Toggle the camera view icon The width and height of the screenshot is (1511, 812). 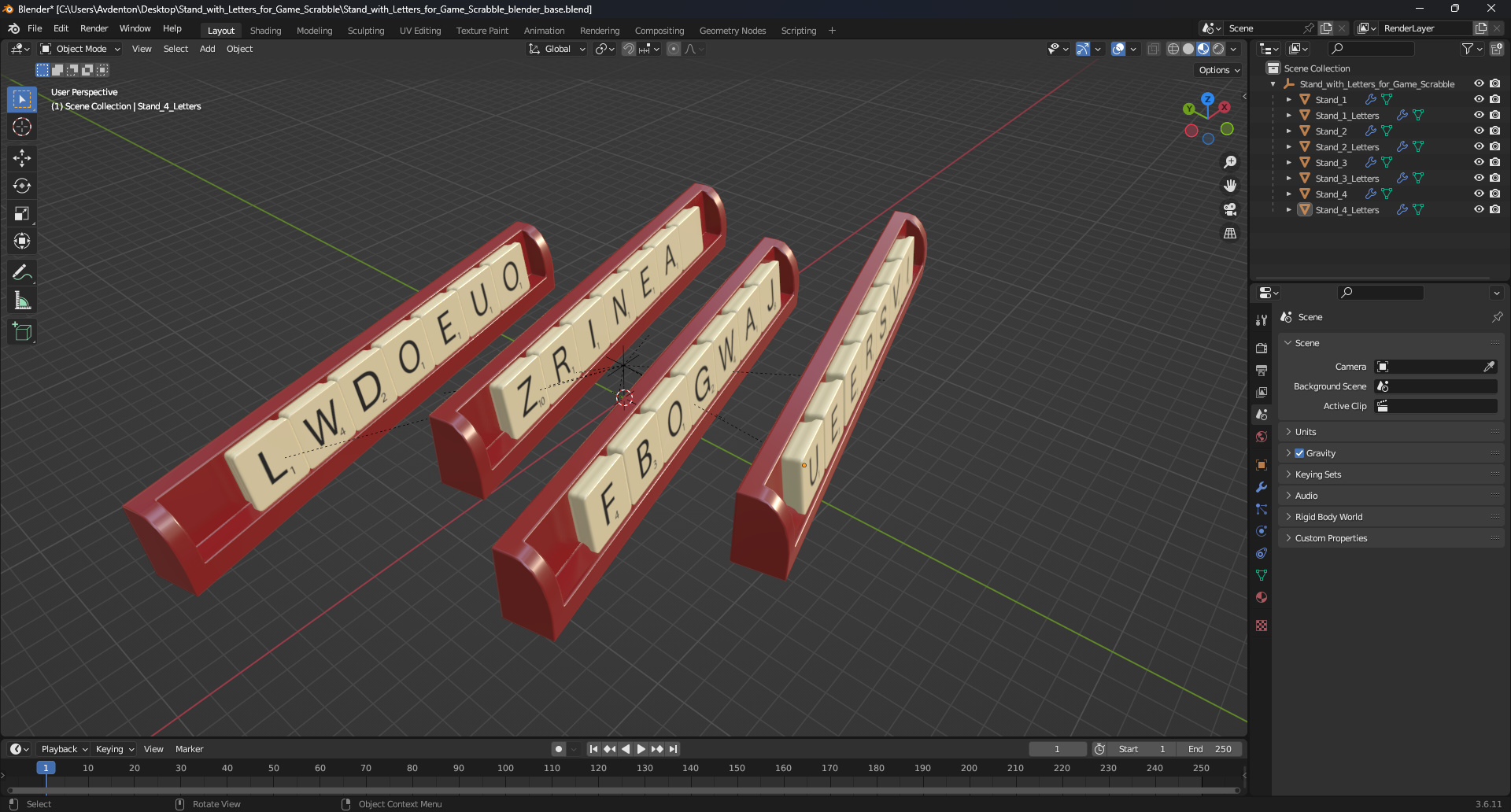(1230, 209)
